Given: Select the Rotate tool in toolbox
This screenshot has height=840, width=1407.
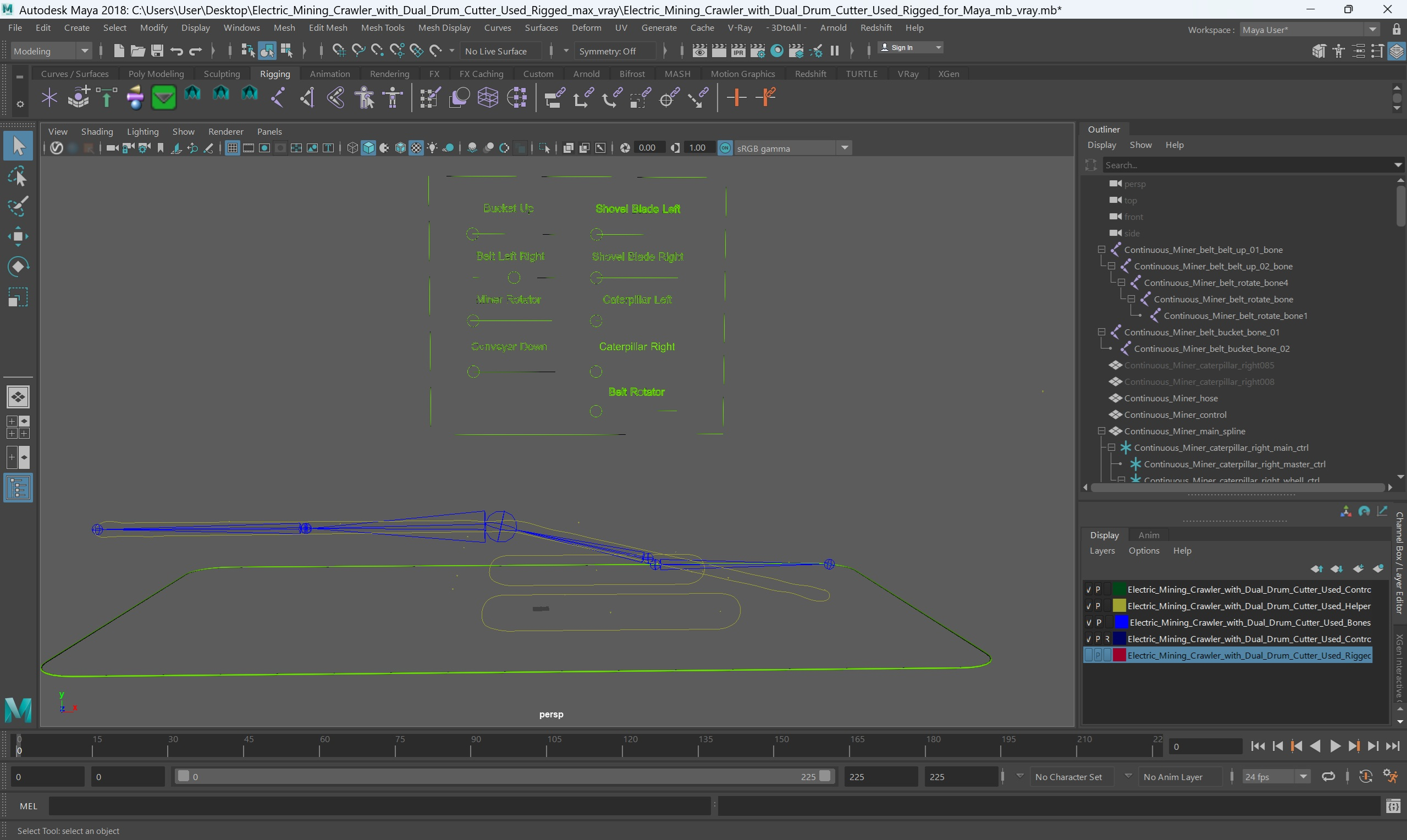Looking at the screenshot, I should click(x=18, y=266).
